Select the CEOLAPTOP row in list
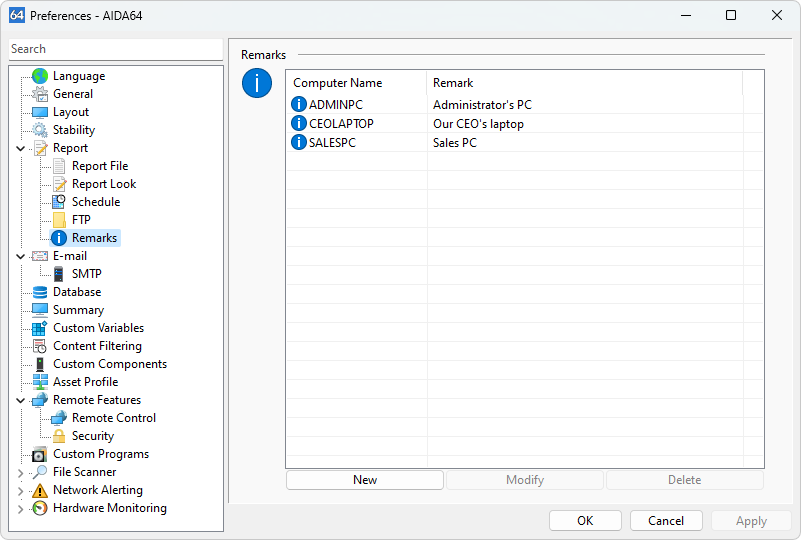This screenshot has width=801, height=540. [341, 124]
